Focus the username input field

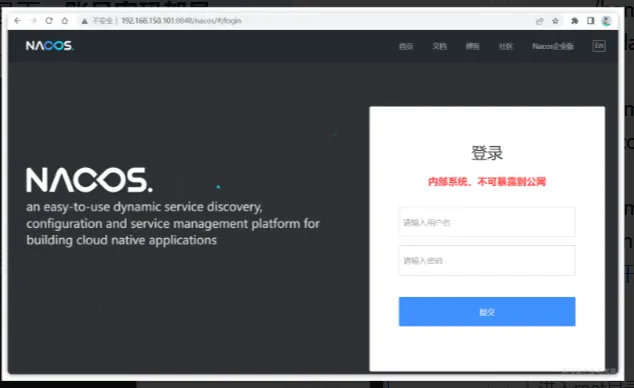click(x=487, y=222)
